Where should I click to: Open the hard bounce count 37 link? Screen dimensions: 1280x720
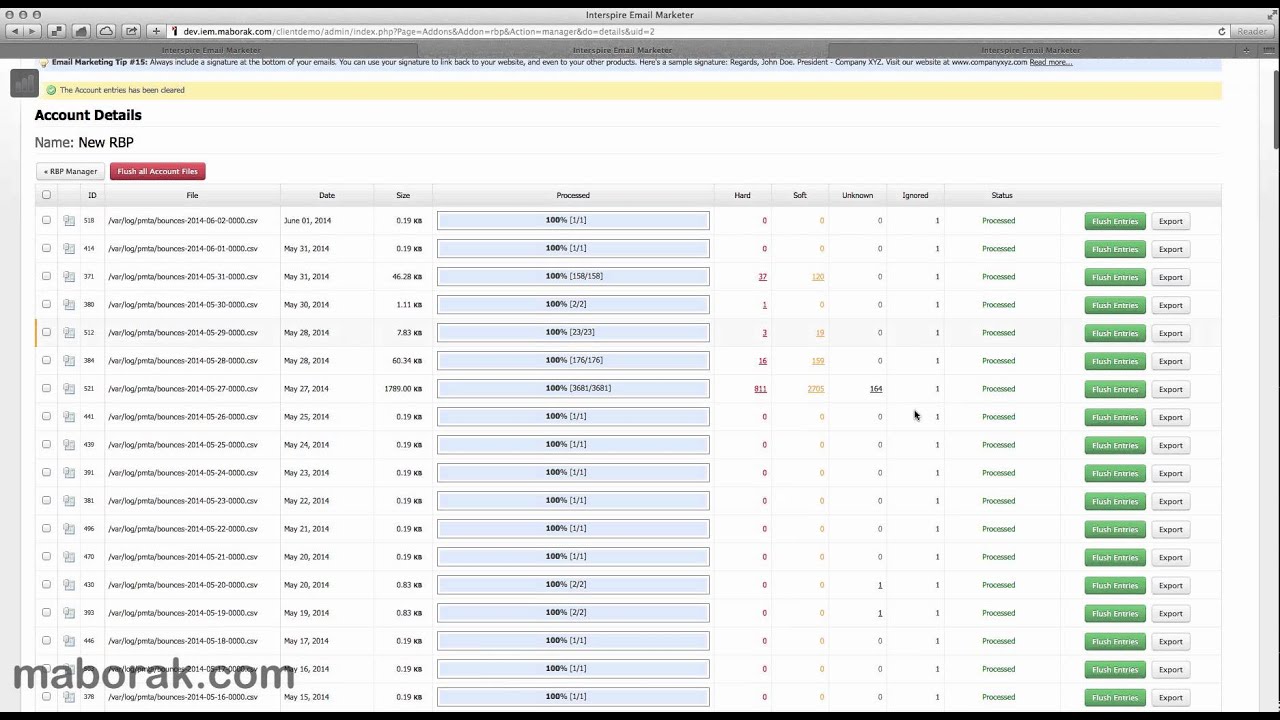point(763,277)
